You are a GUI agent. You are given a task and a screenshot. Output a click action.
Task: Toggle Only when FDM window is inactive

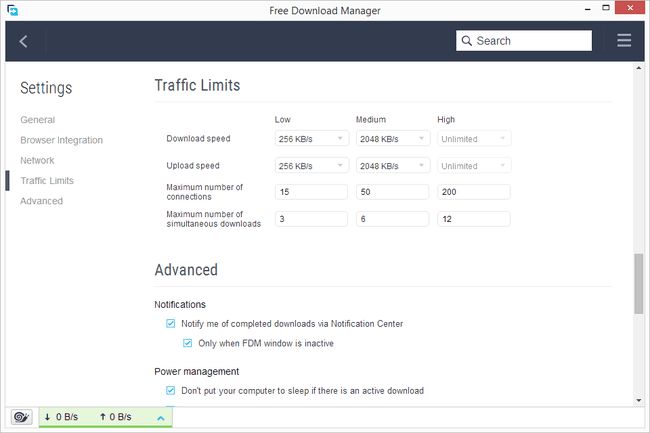(187, 343)
